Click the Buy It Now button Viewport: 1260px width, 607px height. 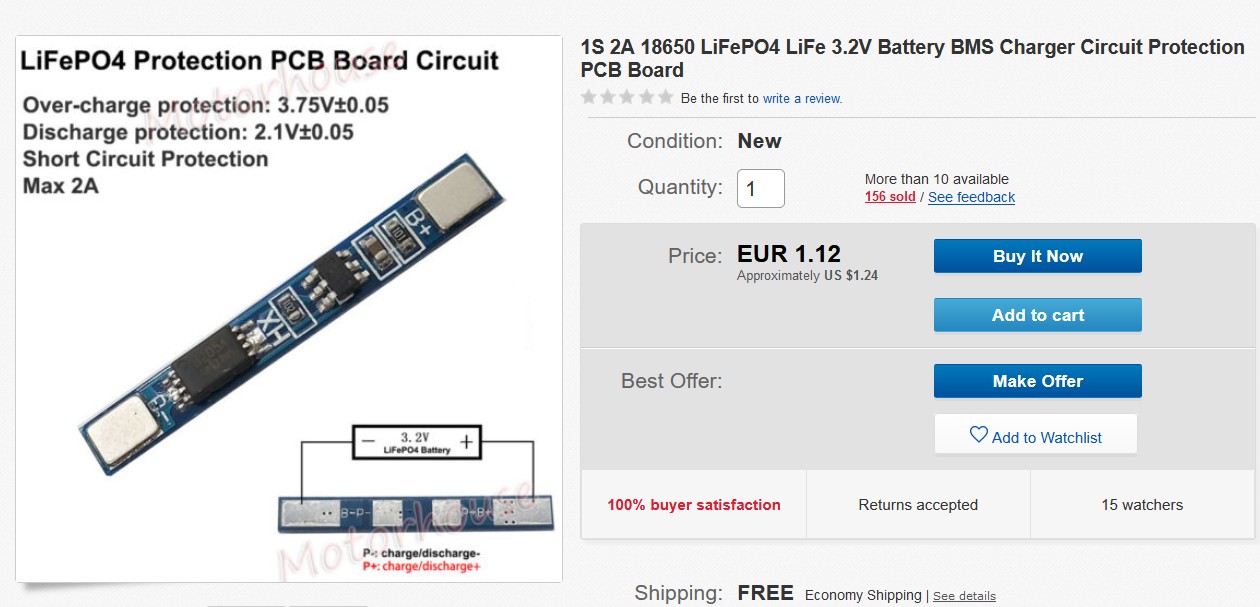pos(1037,256)
